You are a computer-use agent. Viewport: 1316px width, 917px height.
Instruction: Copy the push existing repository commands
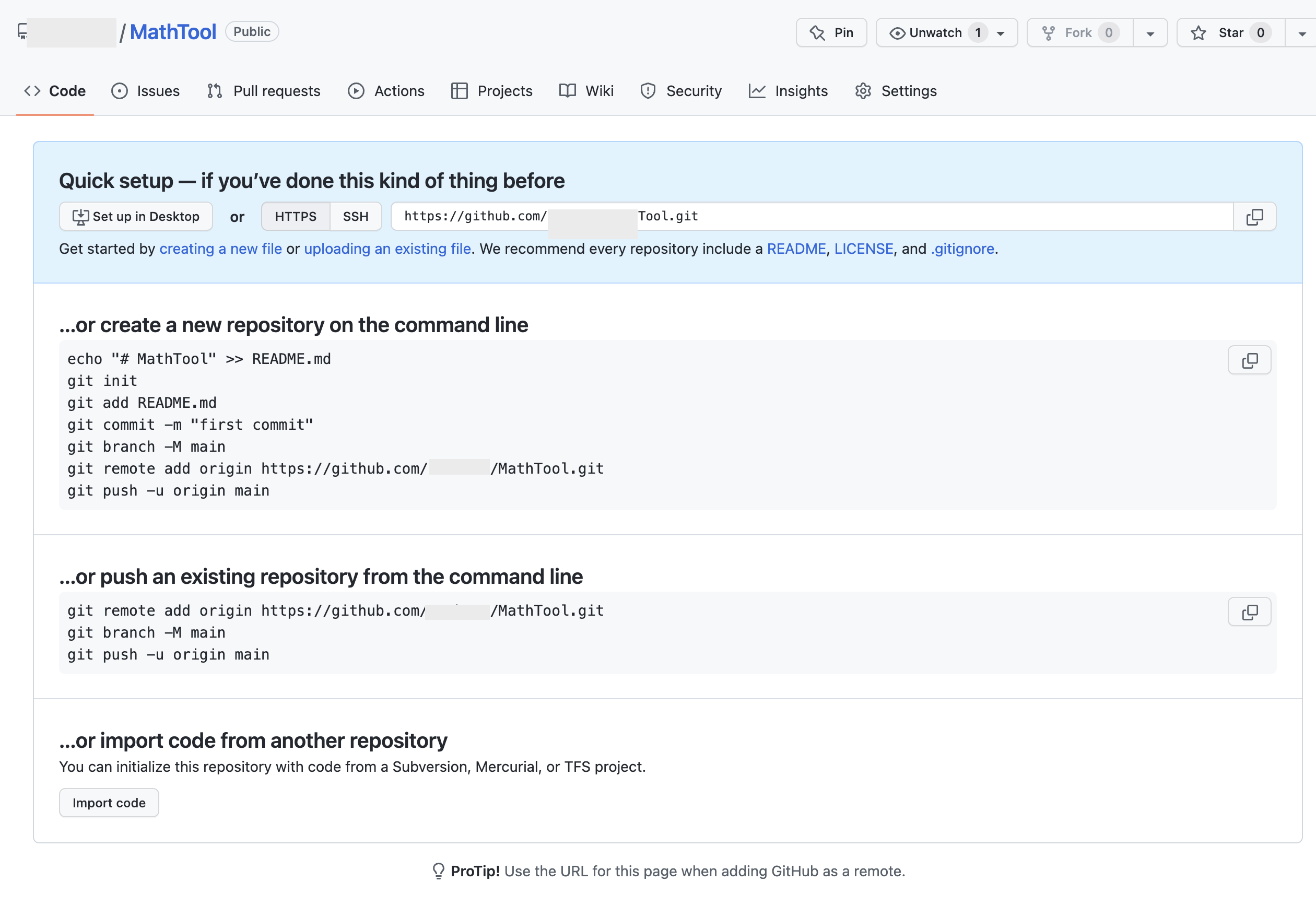(1249, 612)
